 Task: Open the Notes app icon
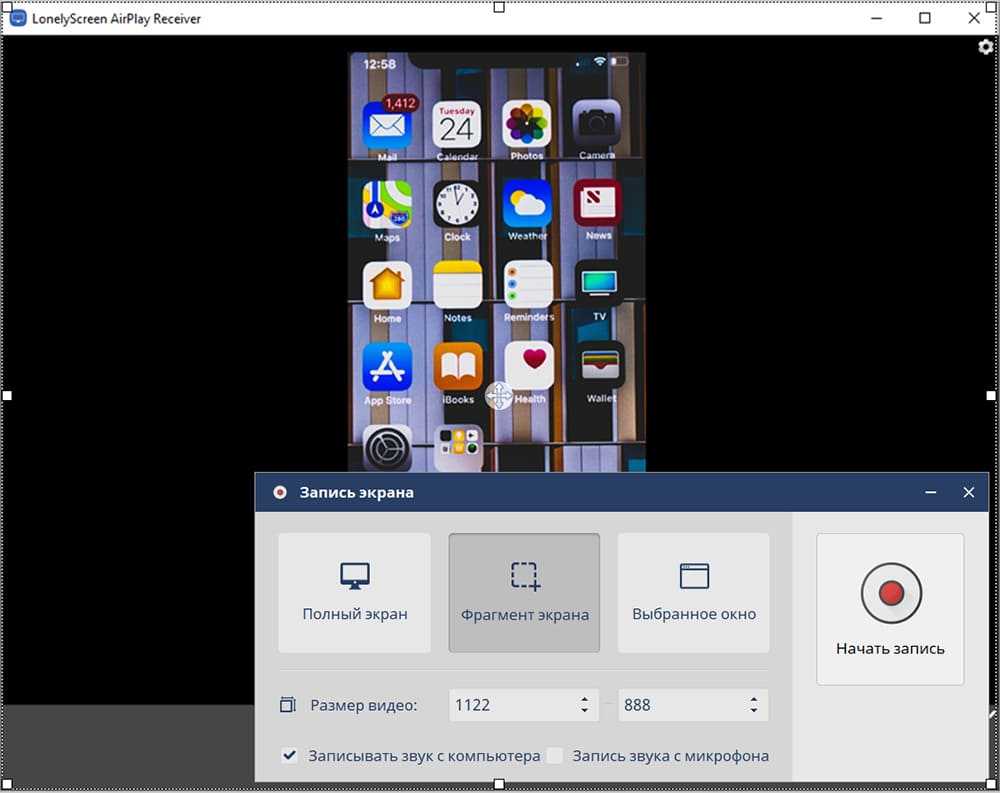[x=457, y=286]
